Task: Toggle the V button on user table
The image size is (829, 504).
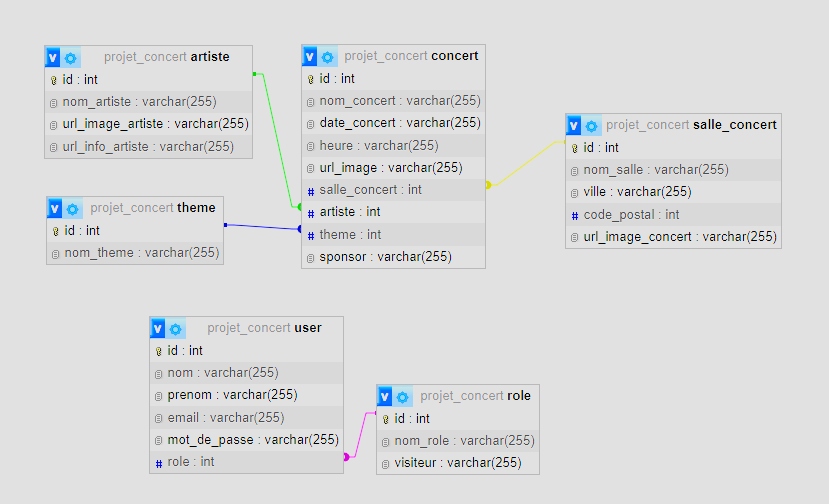Action: tap(158, 328)
